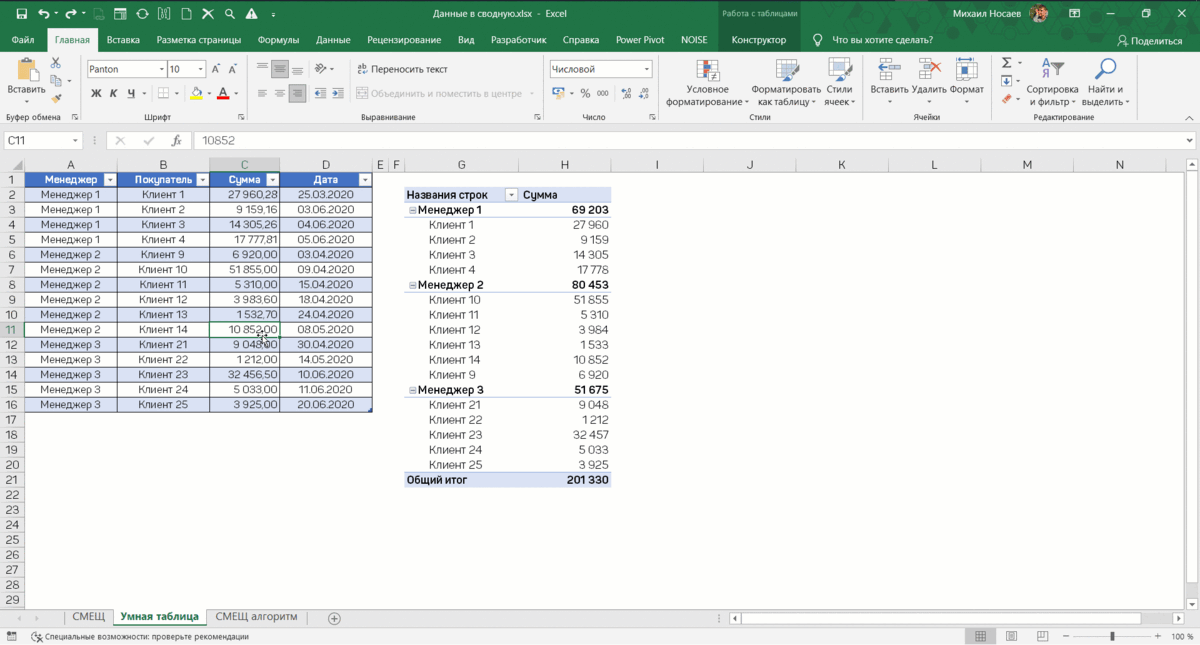The image size is (1200, 645).
Task: Toggle middle vertical alignment
Action: [x=280, y=69]
